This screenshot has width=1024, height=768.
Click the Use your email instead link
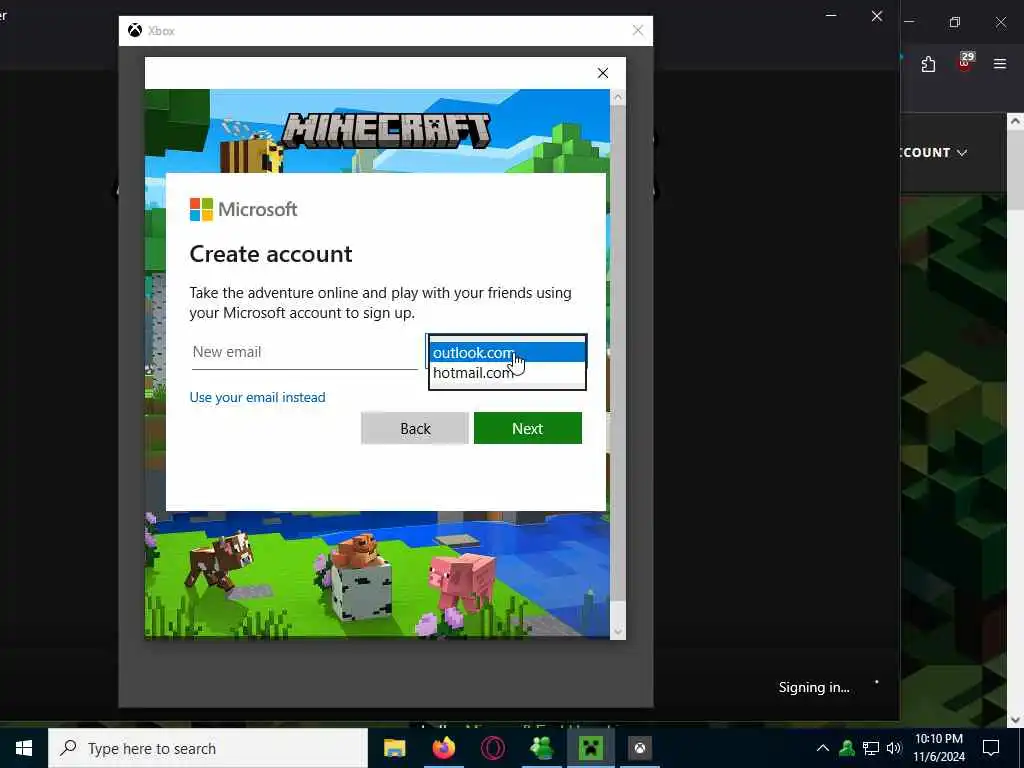coord(257,397)
